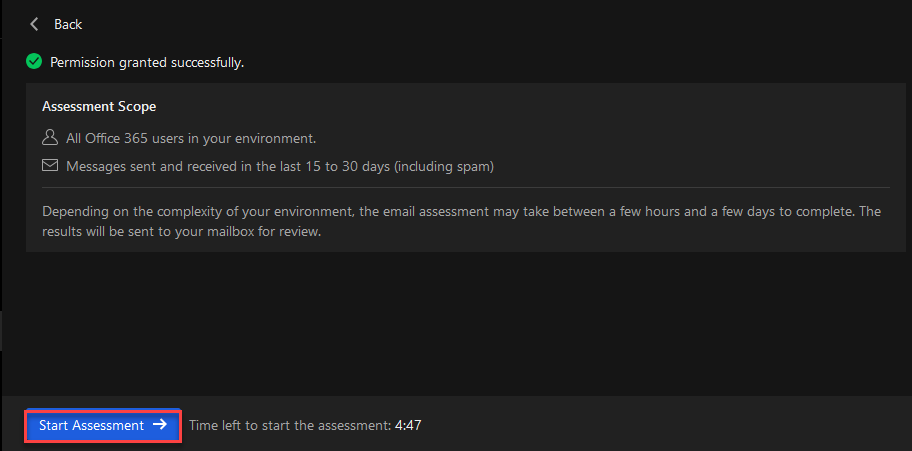Click the divider line inside the scope panel
The height and width of the screenshot is (451, 912).
click(466, 187)
